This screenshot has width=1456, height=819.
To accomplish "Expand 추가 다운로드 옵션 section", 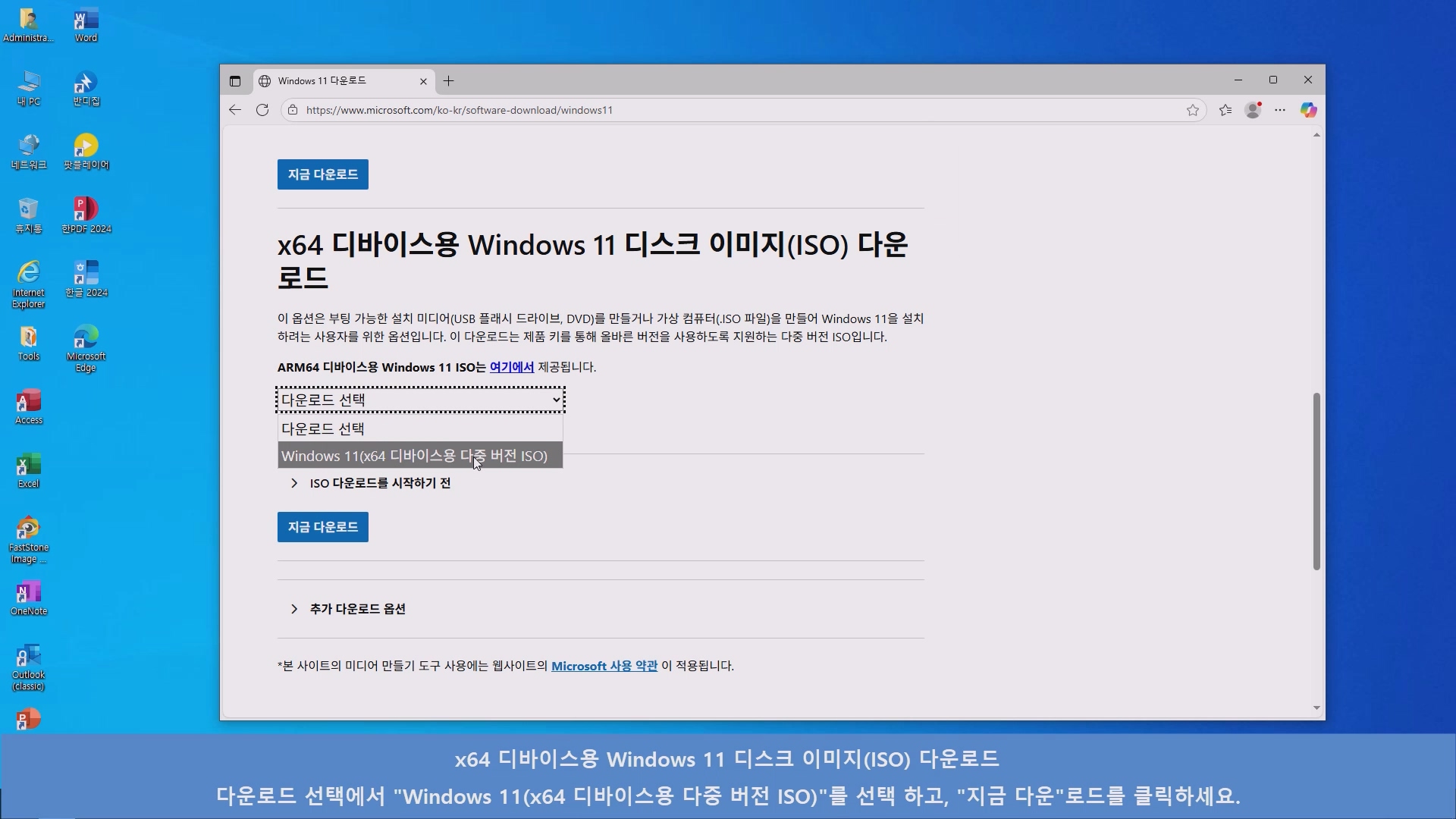I will [356, 609].
